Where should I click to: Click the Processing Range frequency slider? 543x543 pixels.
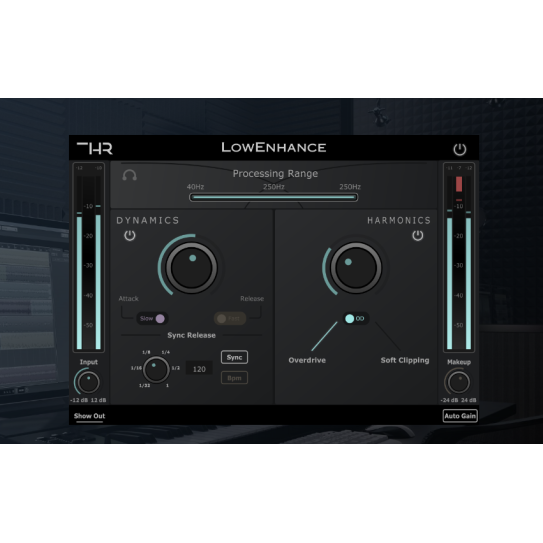[x=274, y=197]
